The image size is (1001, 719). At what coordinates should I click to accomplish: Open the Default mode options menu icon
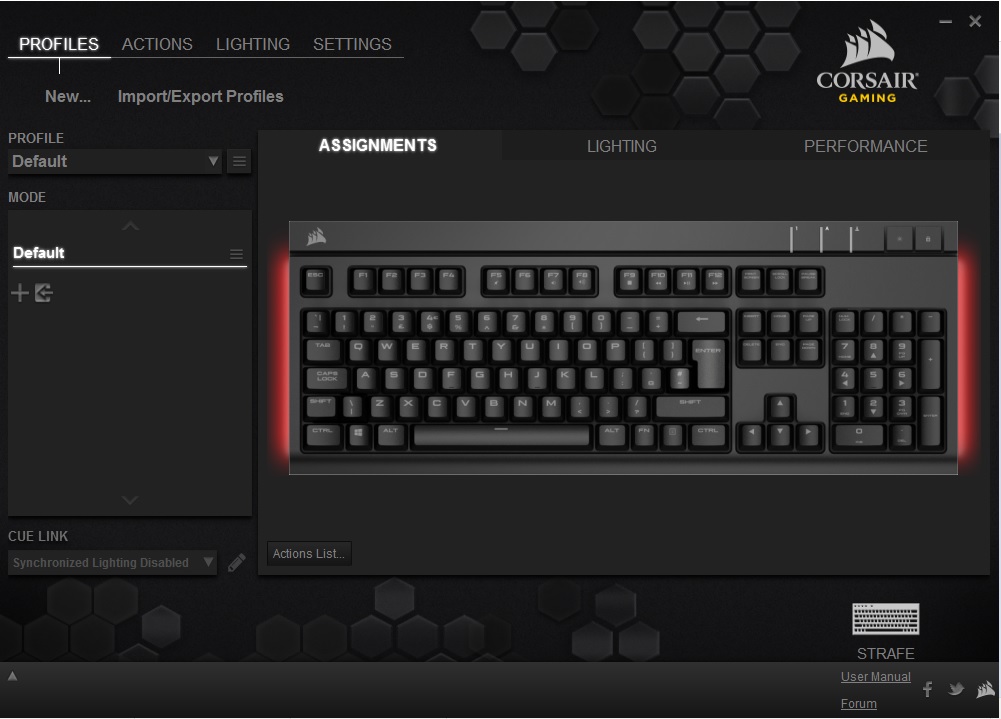click(236, 254)
